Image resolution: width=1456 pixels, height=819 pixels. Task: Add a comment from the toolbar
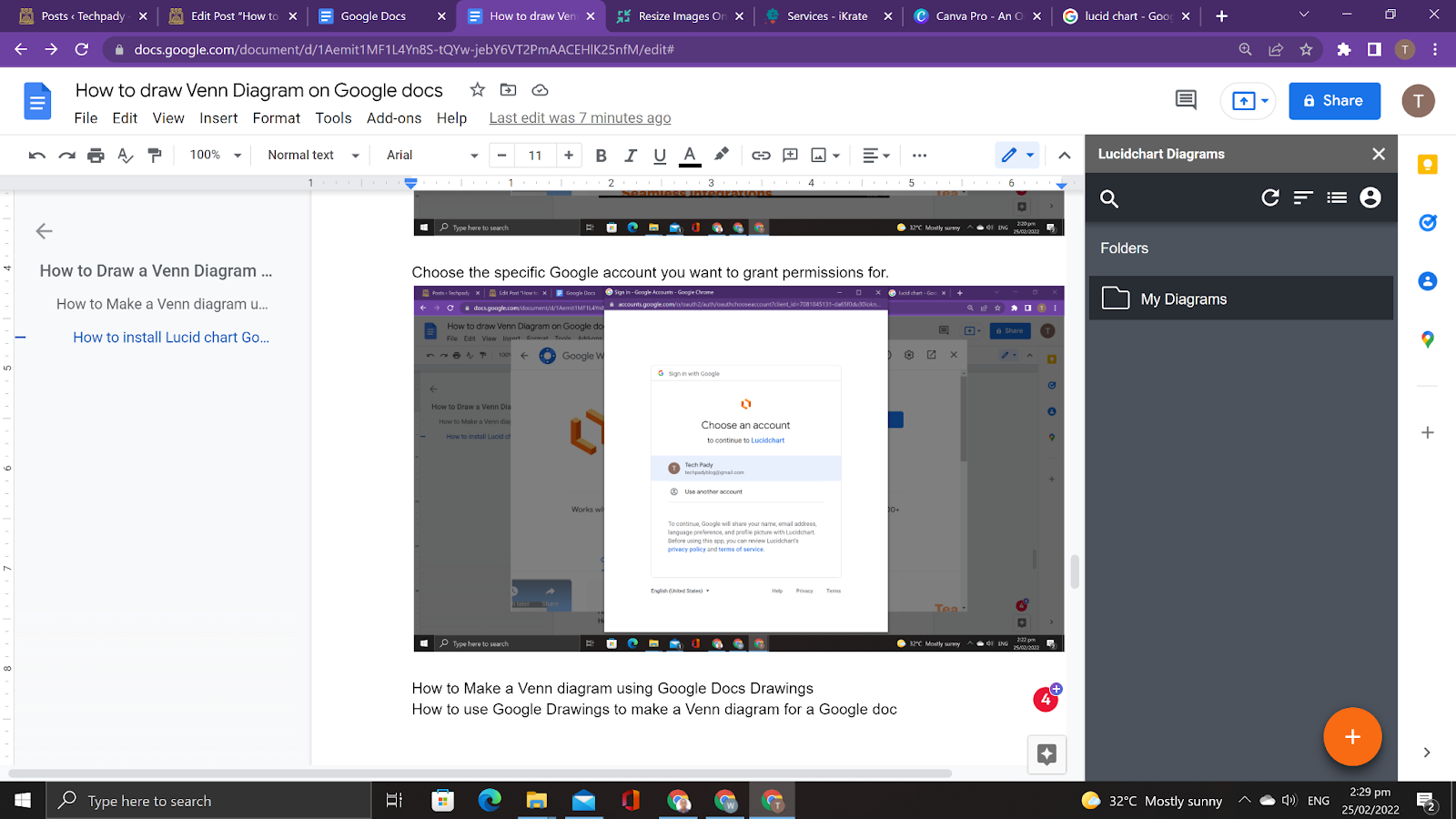(x=790, y=156)
